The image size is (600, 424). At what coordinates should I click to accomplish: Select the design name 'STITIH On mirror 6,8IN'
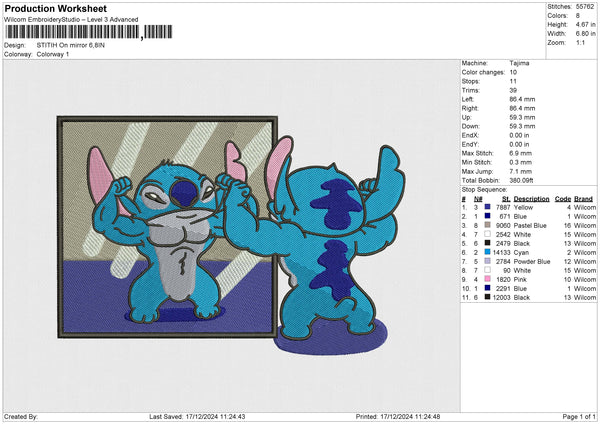pyautogui.click(x=70, y=45)
